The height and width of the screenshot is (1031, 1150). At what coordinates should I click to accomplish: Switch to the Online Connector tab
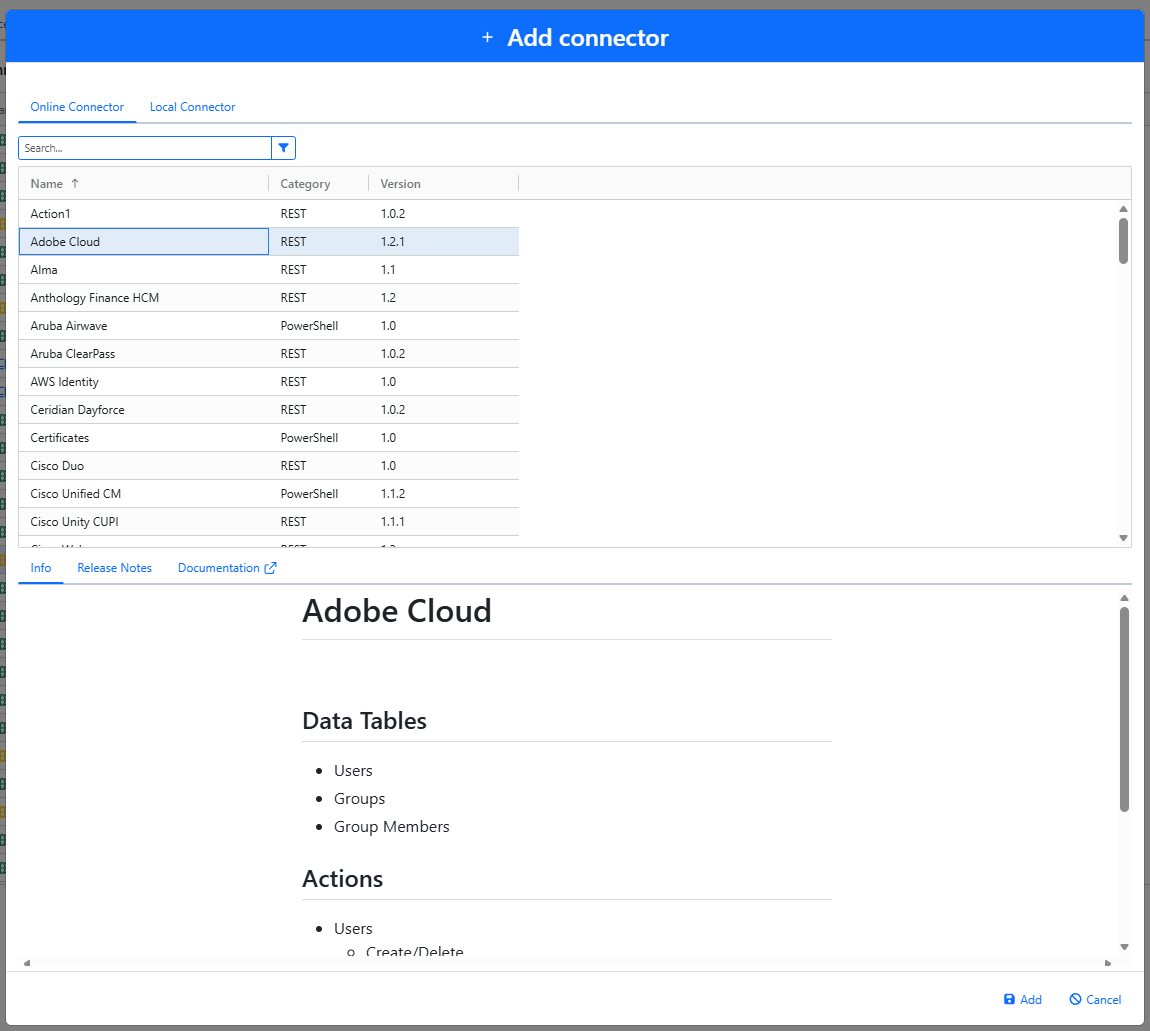(x=77, y=107)
